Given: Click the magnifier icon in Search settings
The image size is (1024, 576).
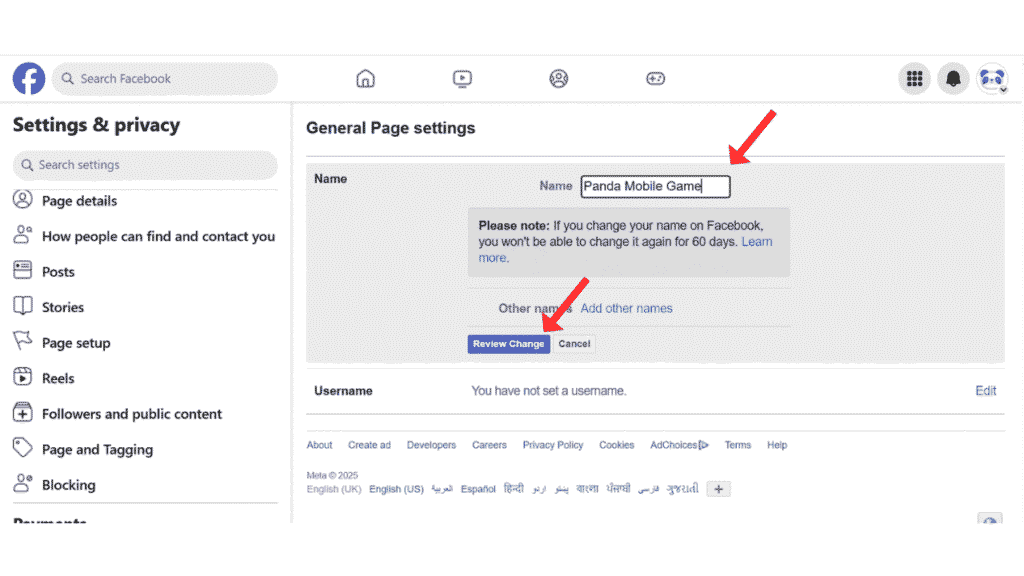Looking at the screenshot, I should tap(27, 165).
